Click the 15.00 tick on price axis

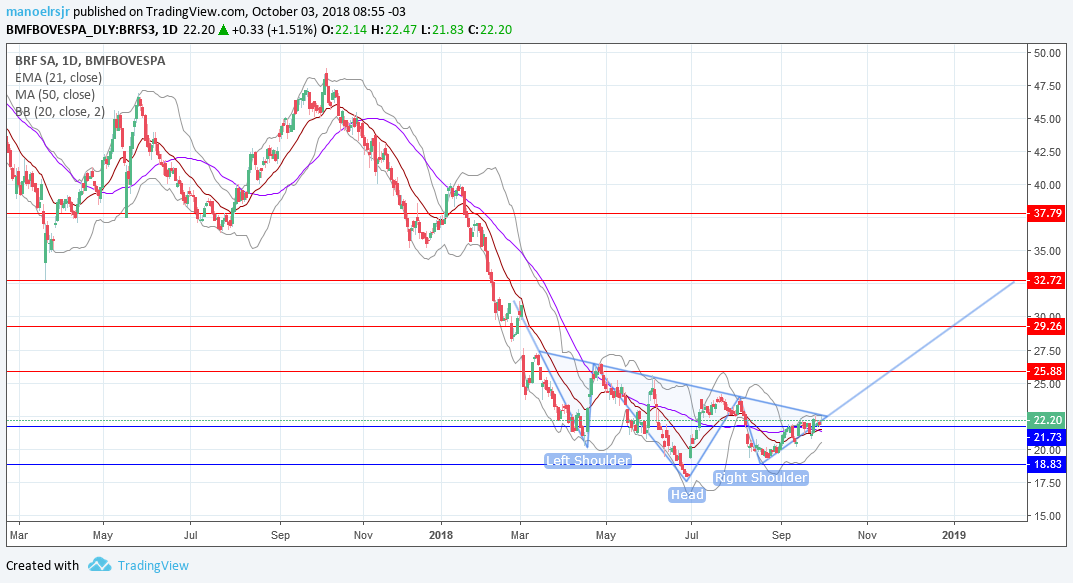1048,516
